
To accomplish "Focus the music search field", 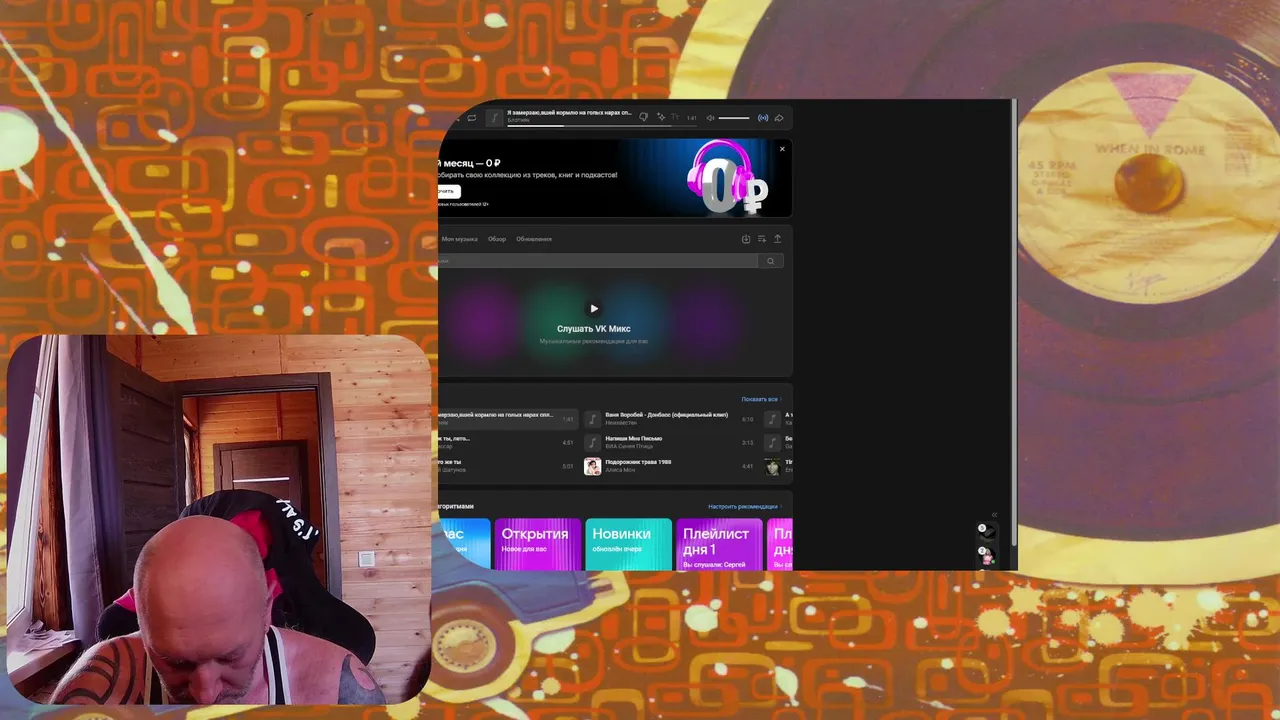I will click(598, 261).
